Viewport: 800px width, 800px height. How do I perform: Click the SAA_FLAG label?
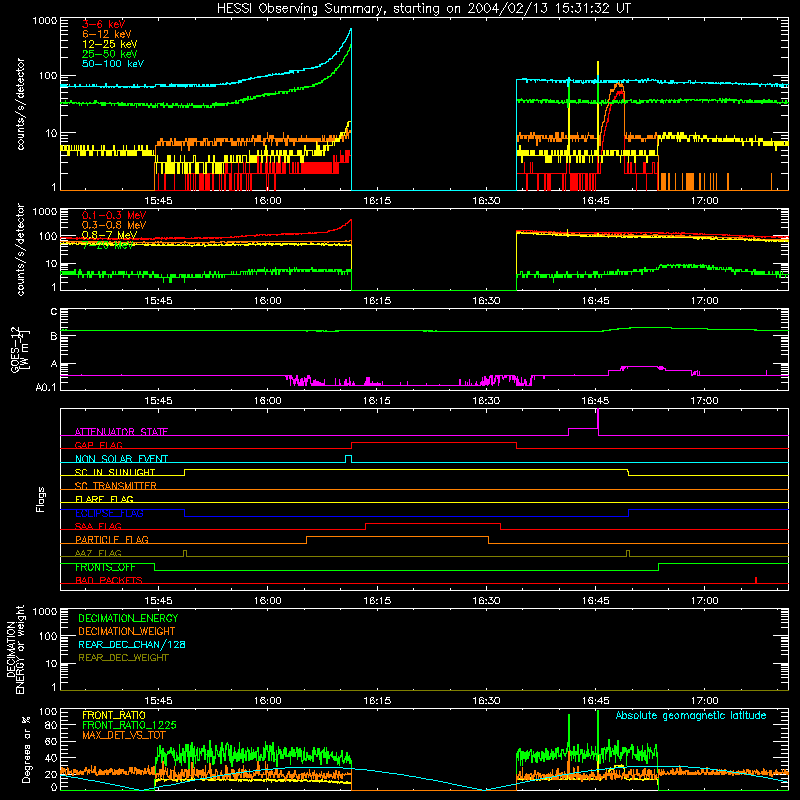click(x=98, y=526)
